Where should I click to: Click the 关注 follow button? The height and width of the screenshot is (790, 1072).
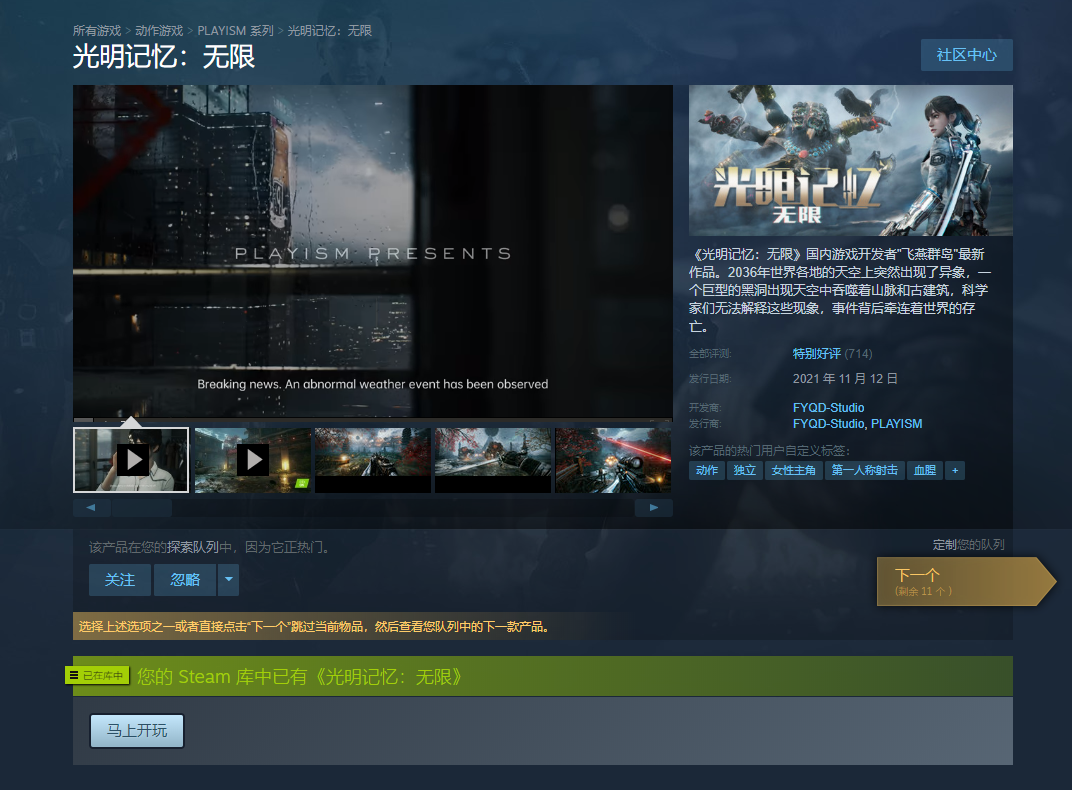(120, 580)
